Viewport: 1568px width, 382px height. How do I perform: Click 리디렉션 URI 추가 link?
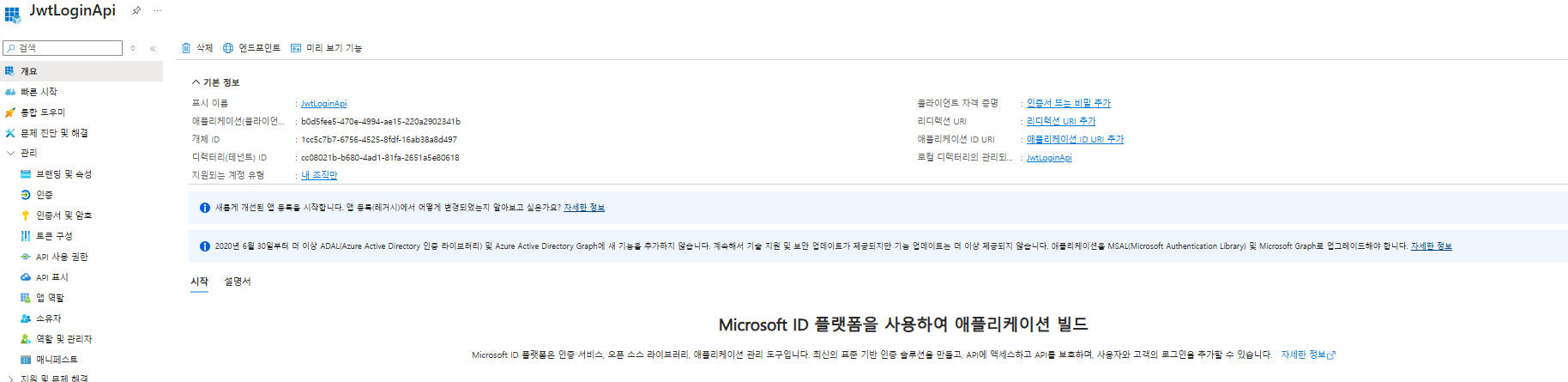1061,121
